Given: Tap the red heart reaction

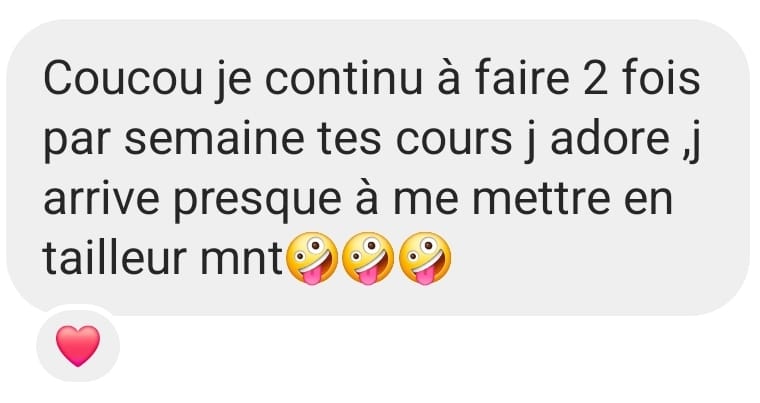Looking at the screenshot, I should point(78,346).
